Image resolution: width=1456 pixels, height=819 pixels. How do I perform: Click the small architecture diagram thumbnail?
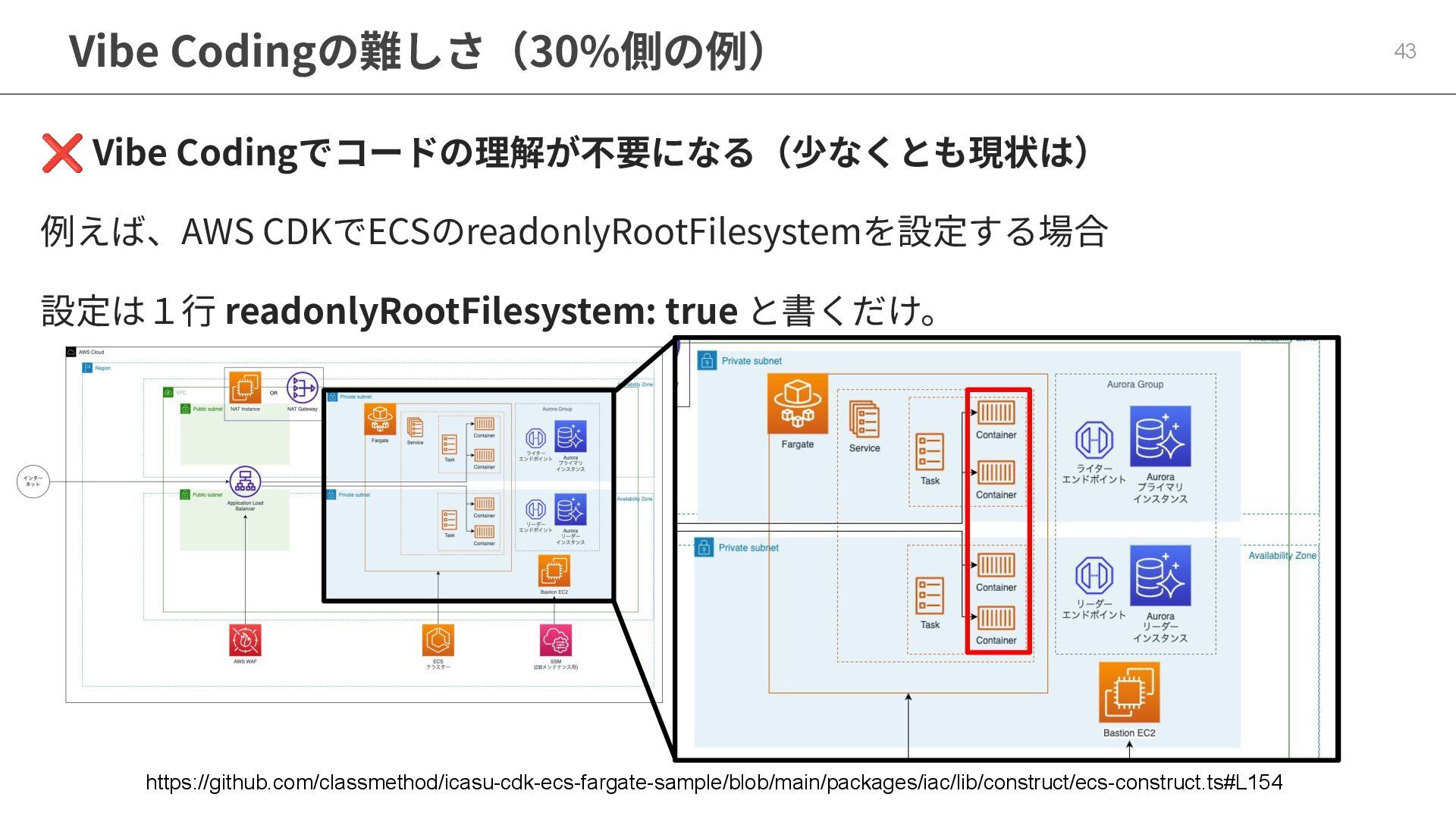(x=364, y=523)
